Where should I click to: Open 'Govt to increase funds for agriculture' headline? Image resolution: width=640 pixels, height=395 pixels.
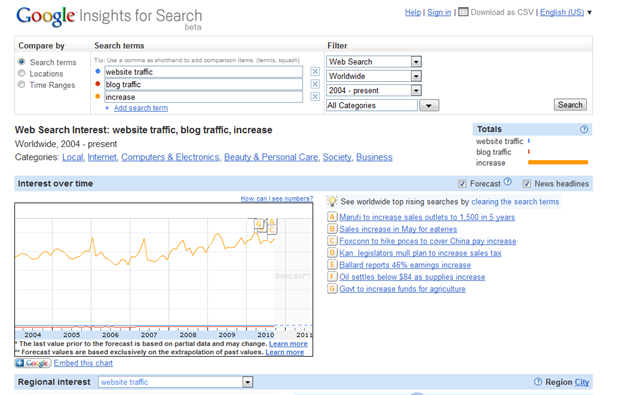click(x=402, y=288)
